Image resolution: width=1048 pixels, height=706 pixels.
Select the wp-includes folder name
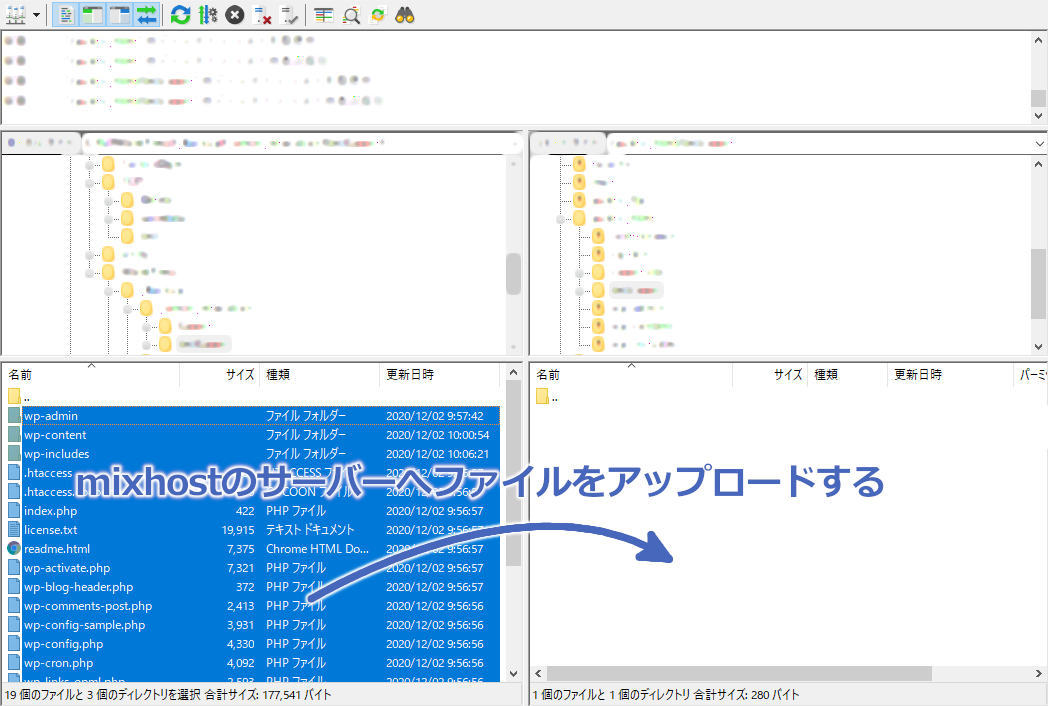click(57, 453)
